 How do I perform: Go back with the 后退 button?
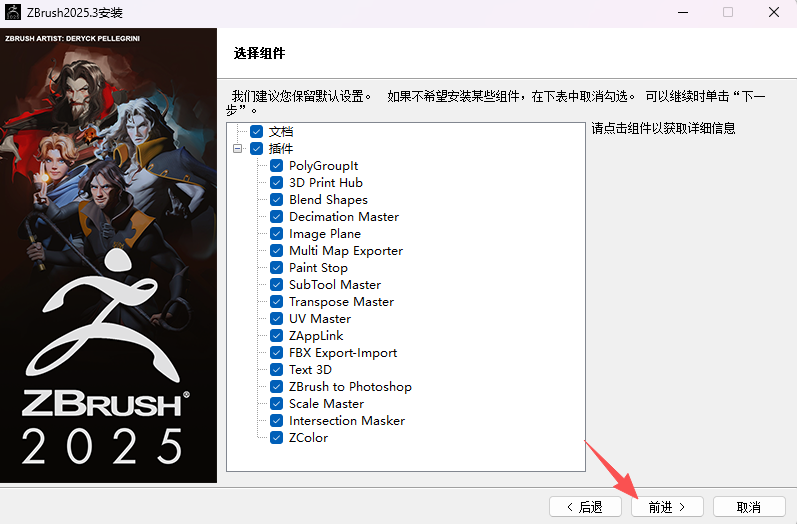point(585,507)
